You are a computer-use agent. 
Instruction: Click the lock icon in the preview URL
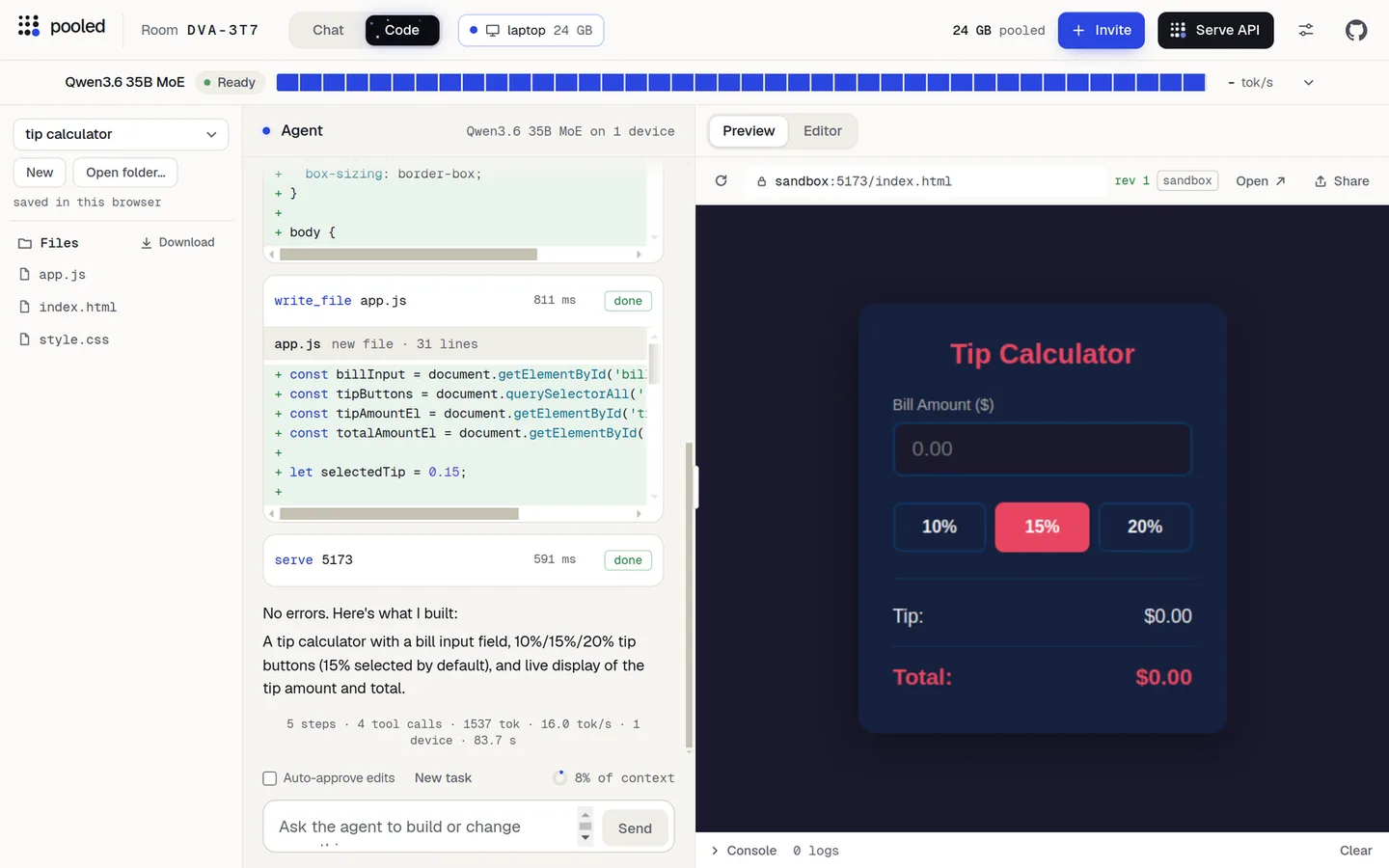[761, 181]
